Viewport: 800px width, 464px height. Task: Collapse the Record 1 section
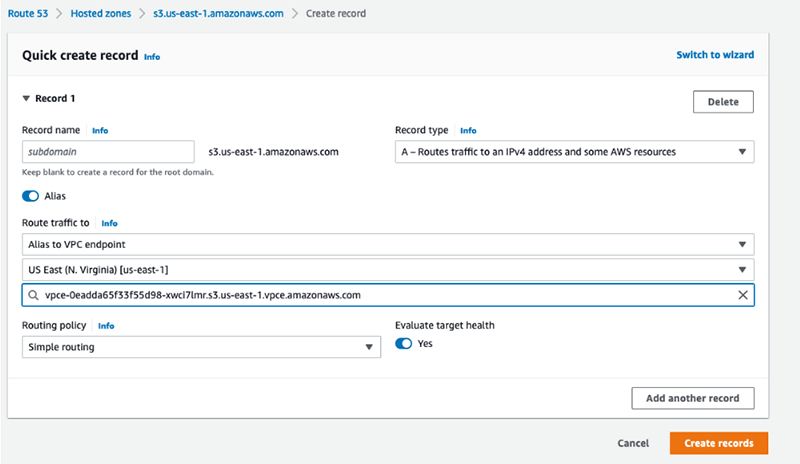tap(26, 98)
